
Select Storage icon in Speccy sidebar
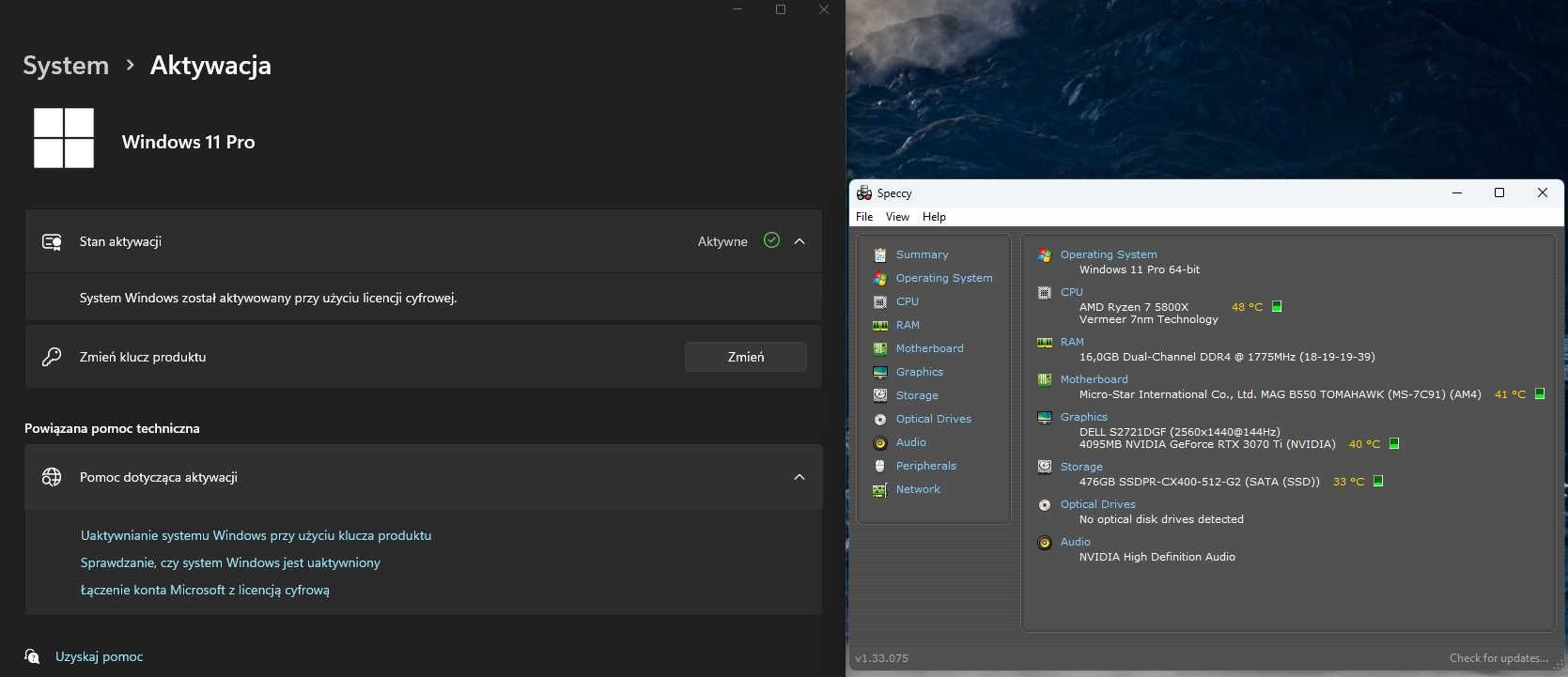pos(880,395)
